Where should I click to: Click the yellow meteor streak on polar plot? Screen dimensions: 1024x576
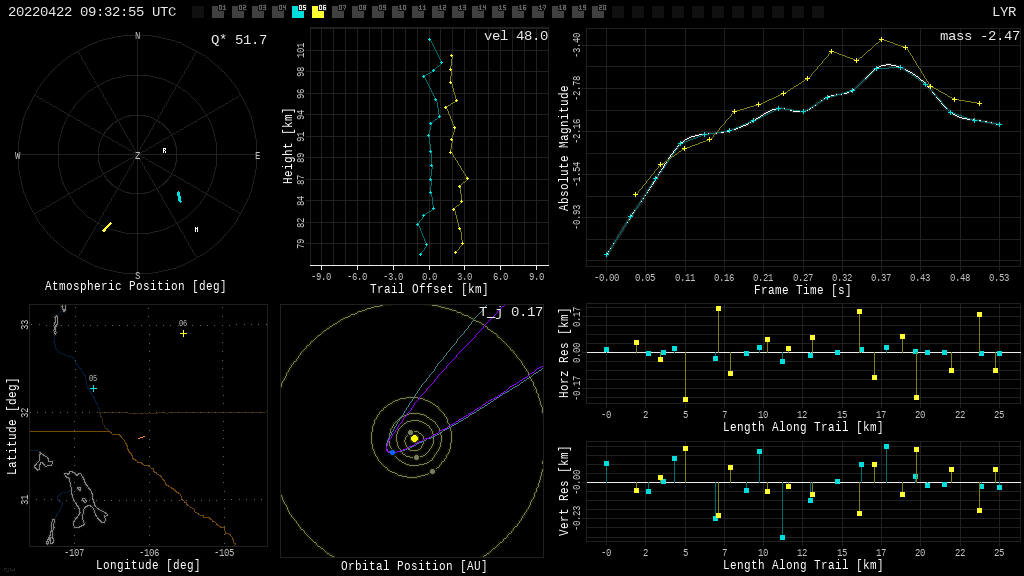(107, 227)
